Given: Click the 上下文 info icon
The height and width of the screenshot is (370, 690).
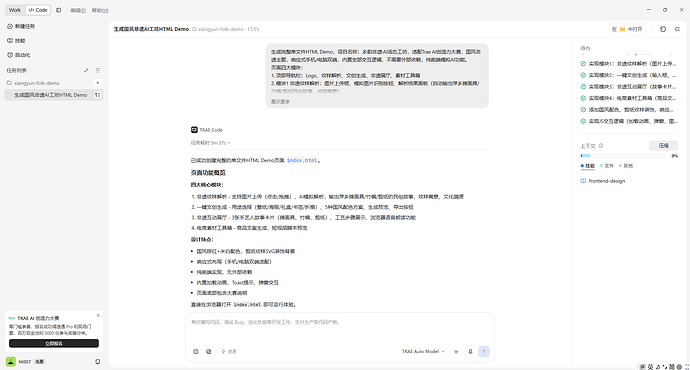Looking at the screenshot, I should point(601,146).
